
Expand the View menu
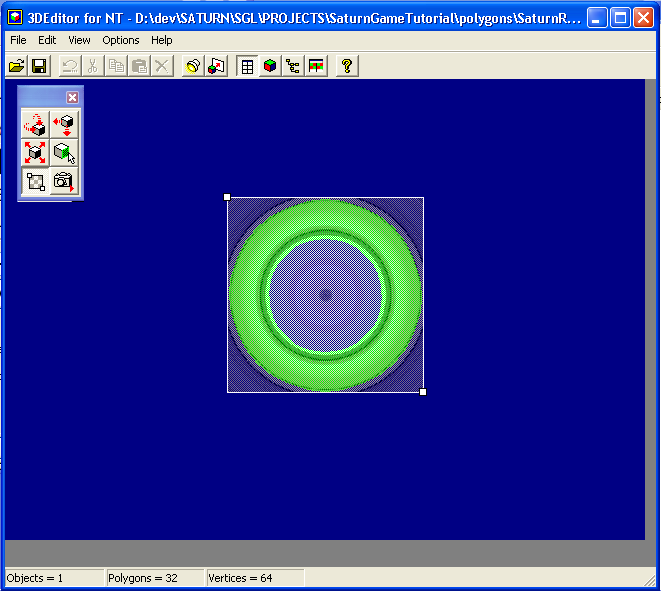coord(79,40)
